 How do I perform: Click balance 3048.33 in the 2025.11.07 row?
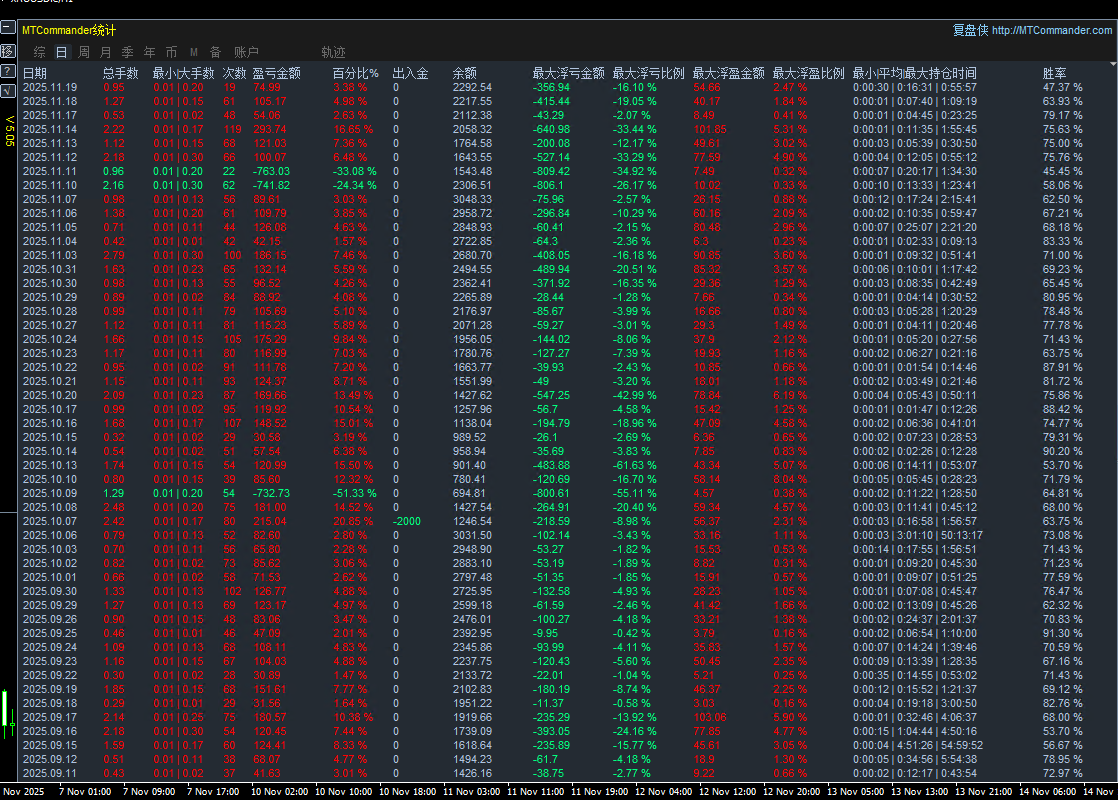pos(472,199)
